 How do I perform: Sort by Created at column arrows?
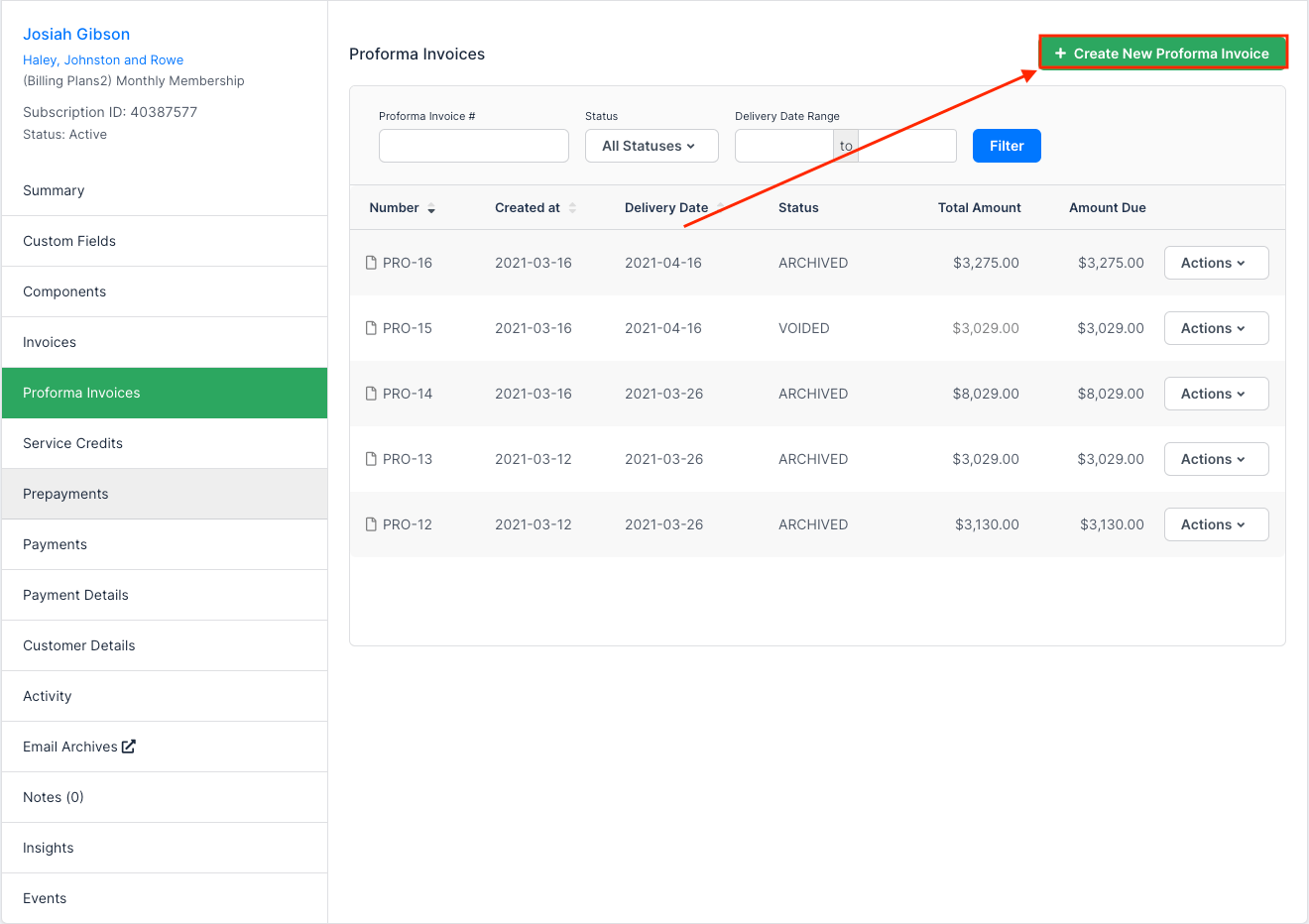[x=572, y=208]
